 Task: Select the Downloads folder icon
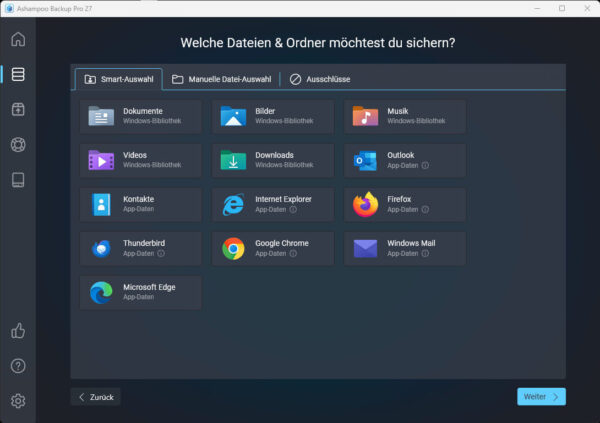pos(233,160)
